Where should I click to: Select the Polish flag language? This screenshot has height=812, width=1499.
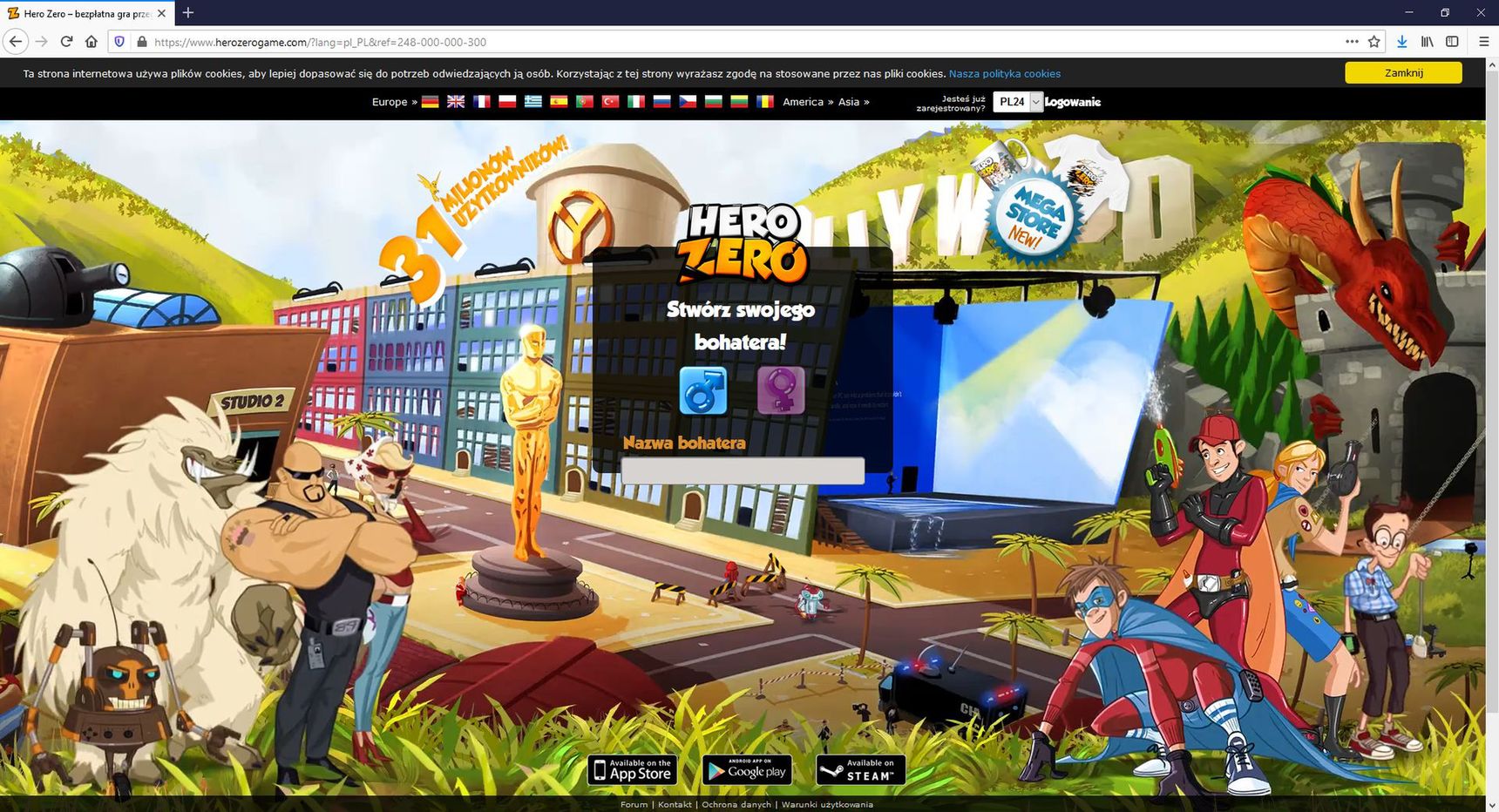pyautogui.click(x=507, y=102)
